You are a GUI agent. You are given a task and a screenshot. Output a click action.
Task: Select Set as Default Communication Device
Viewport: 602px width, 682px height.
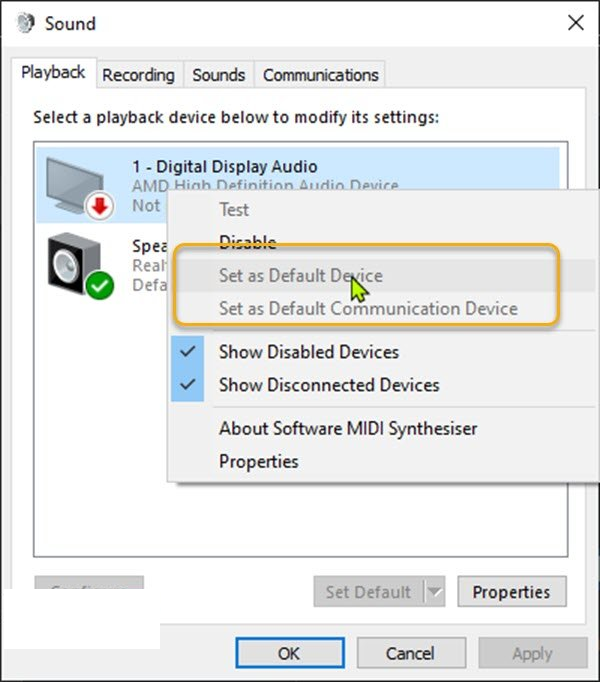368,308
